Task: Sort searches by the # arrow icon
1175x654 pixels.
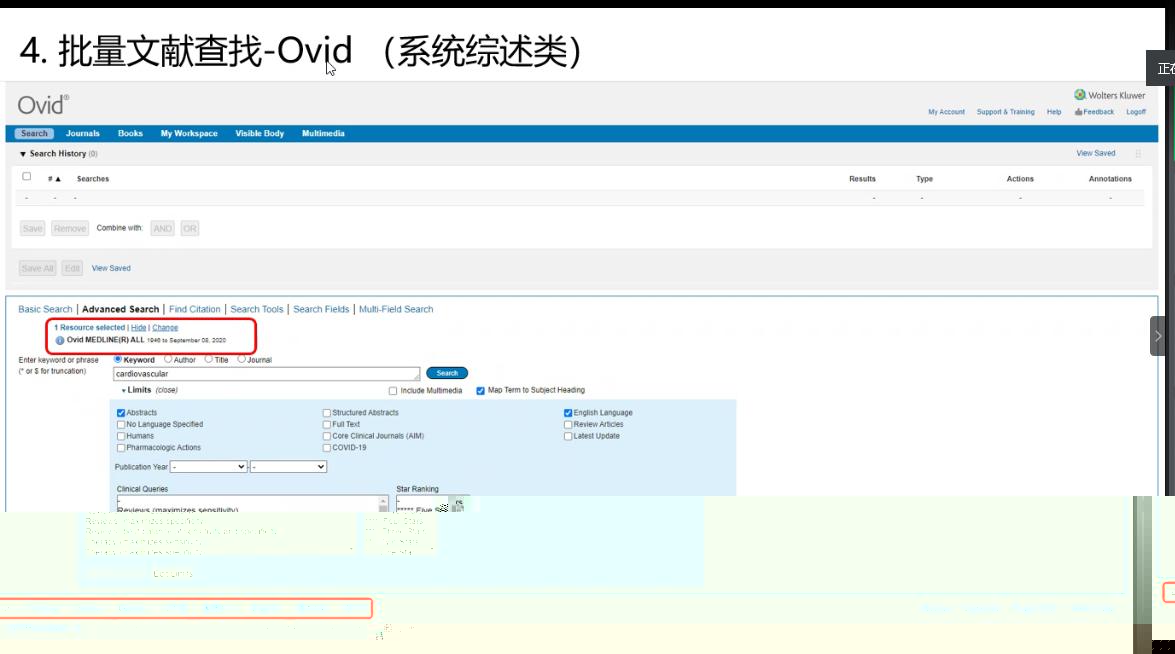Action: point(58,179)
